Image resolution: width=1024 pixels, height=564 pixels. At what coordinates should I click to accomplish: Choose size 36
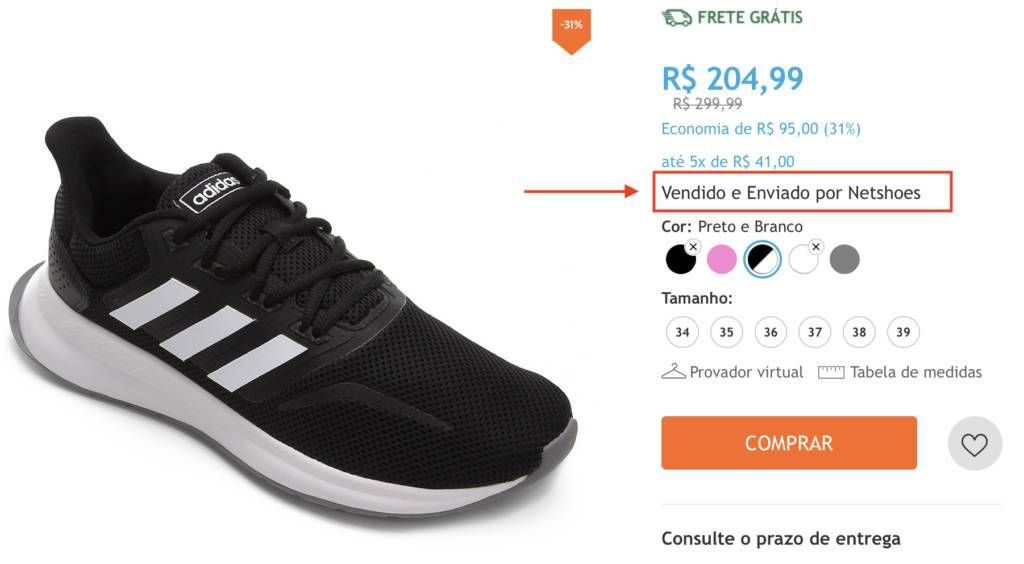(x=771, y=332)
